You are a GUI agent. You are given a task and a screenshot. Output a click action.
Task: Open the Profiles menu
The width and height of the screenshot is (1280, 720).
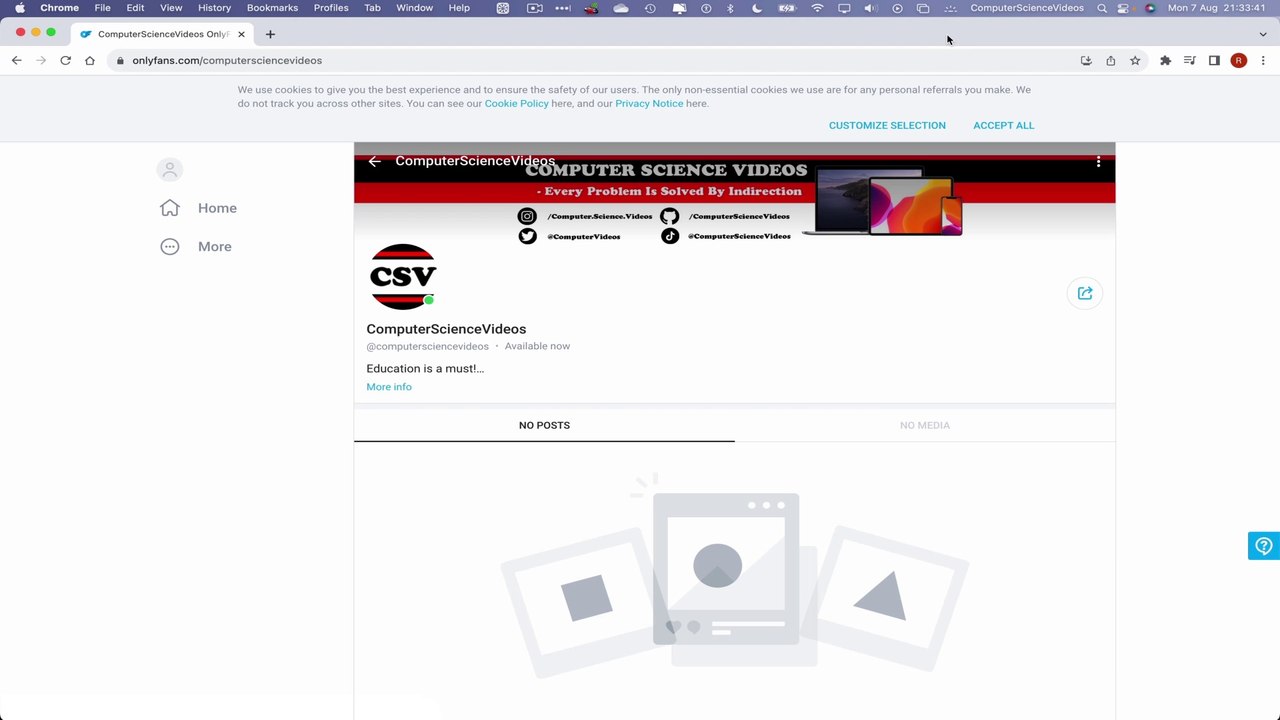[331, 8]
